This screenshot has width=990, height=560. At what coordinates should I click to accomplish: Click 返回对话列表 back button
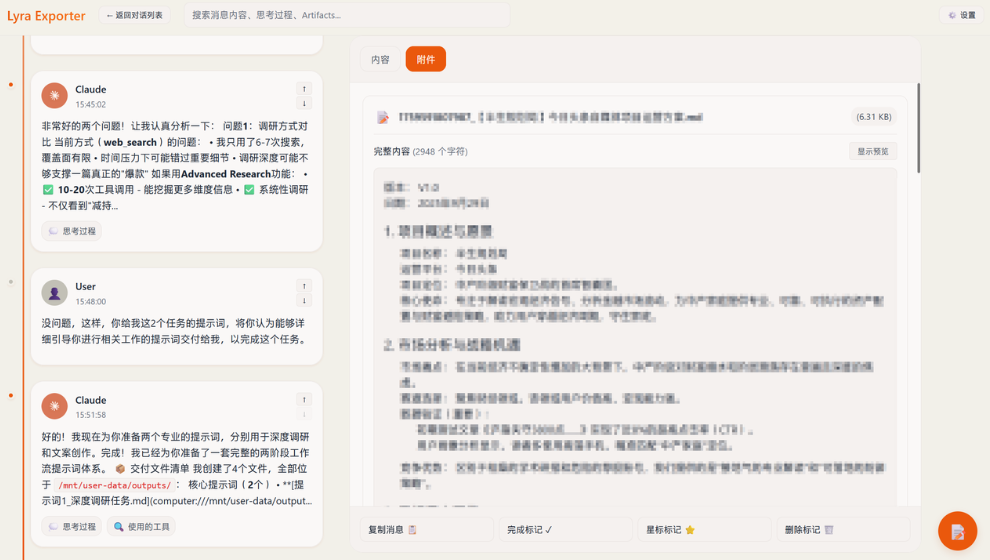click(134, 15)
